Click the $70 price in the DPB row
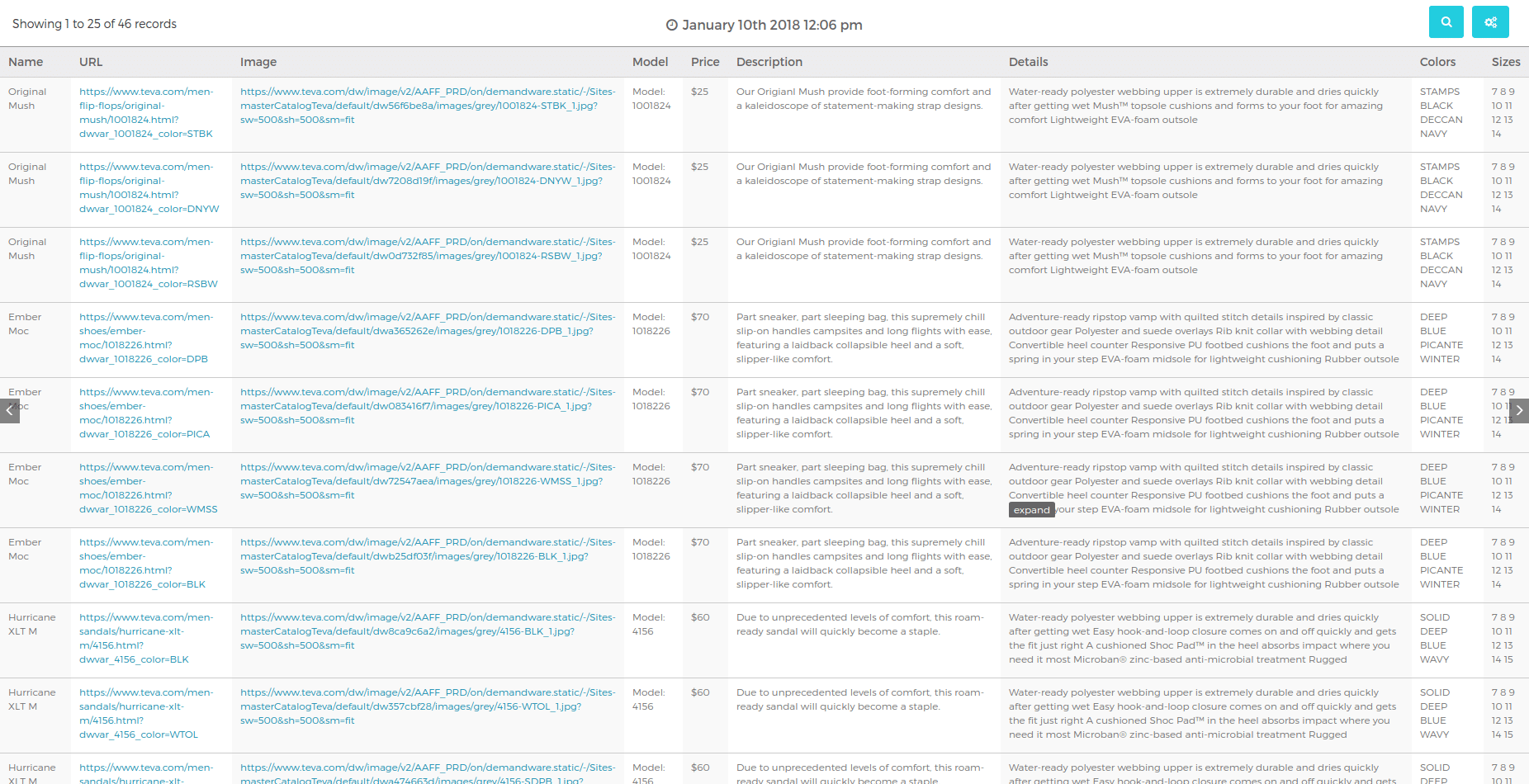This screenshot has height=784, width=1529. (700, 317)
